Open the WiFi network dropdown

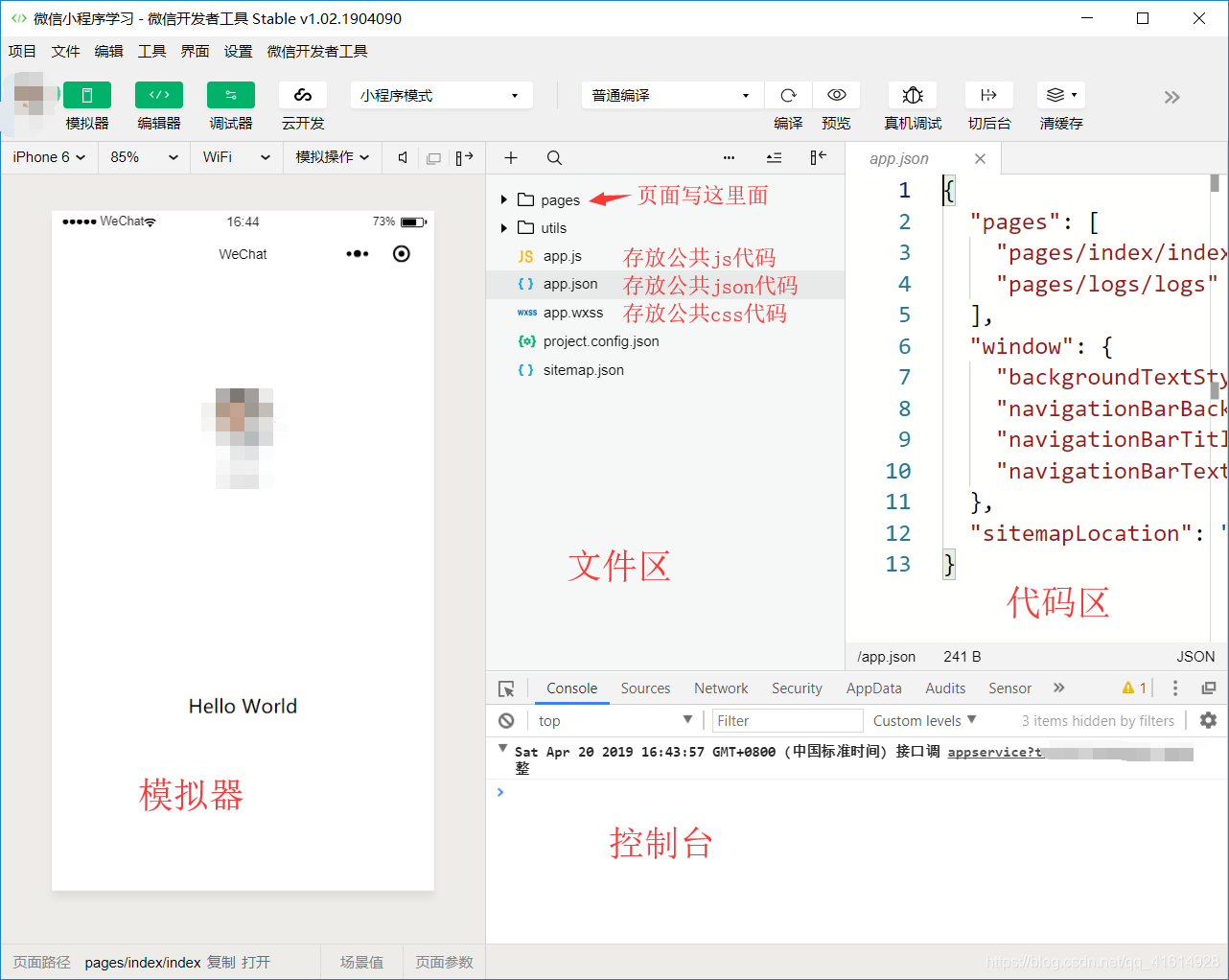pos(236,157)
